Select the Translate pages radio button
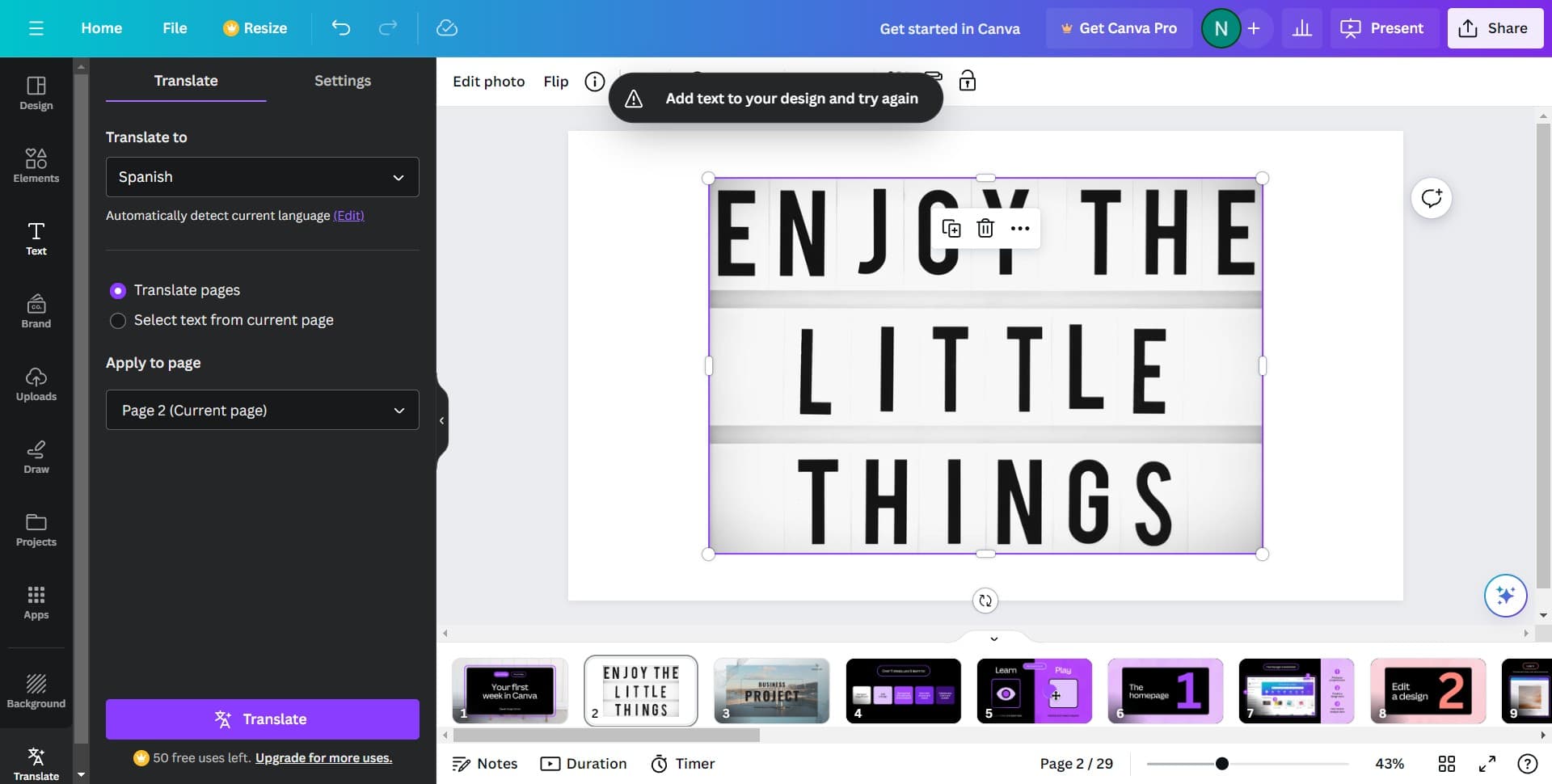This screenshot has width=1552, height=784. pos(118,290)
